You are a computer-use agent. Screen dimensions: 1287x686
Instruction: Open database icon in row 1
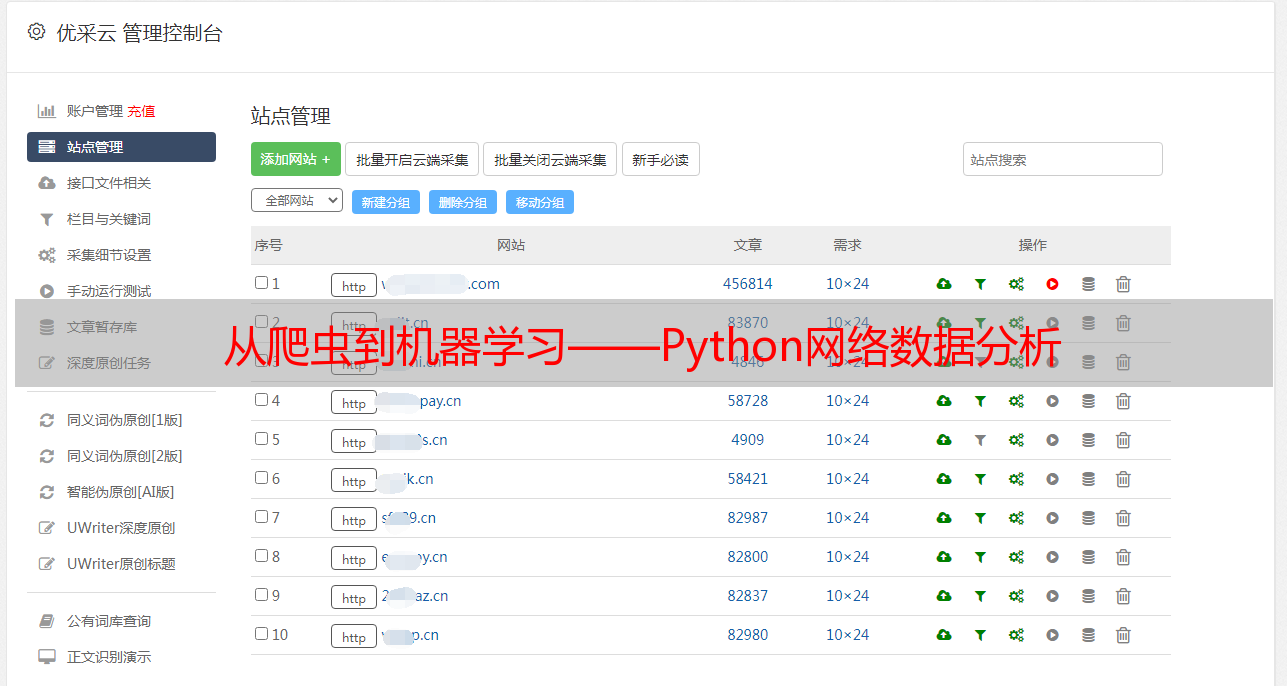pos(1088,284)
